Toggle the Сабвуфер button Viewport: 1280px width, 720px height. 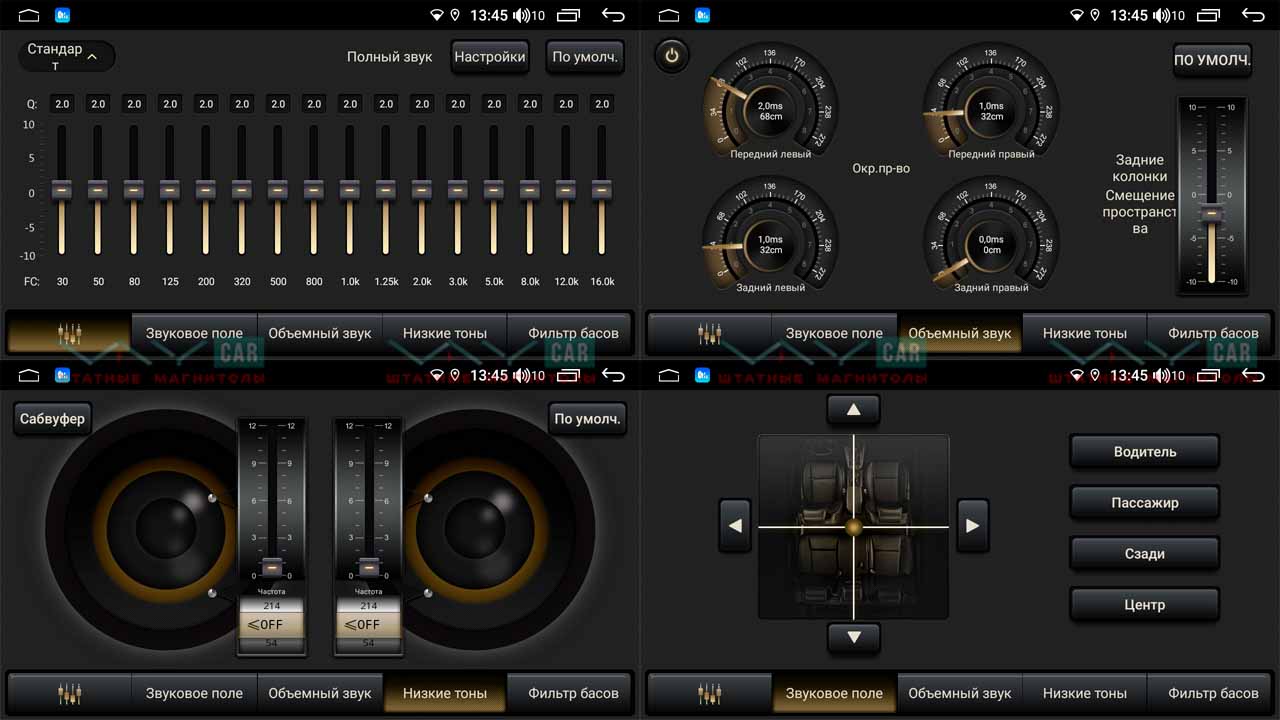[52, 418]
